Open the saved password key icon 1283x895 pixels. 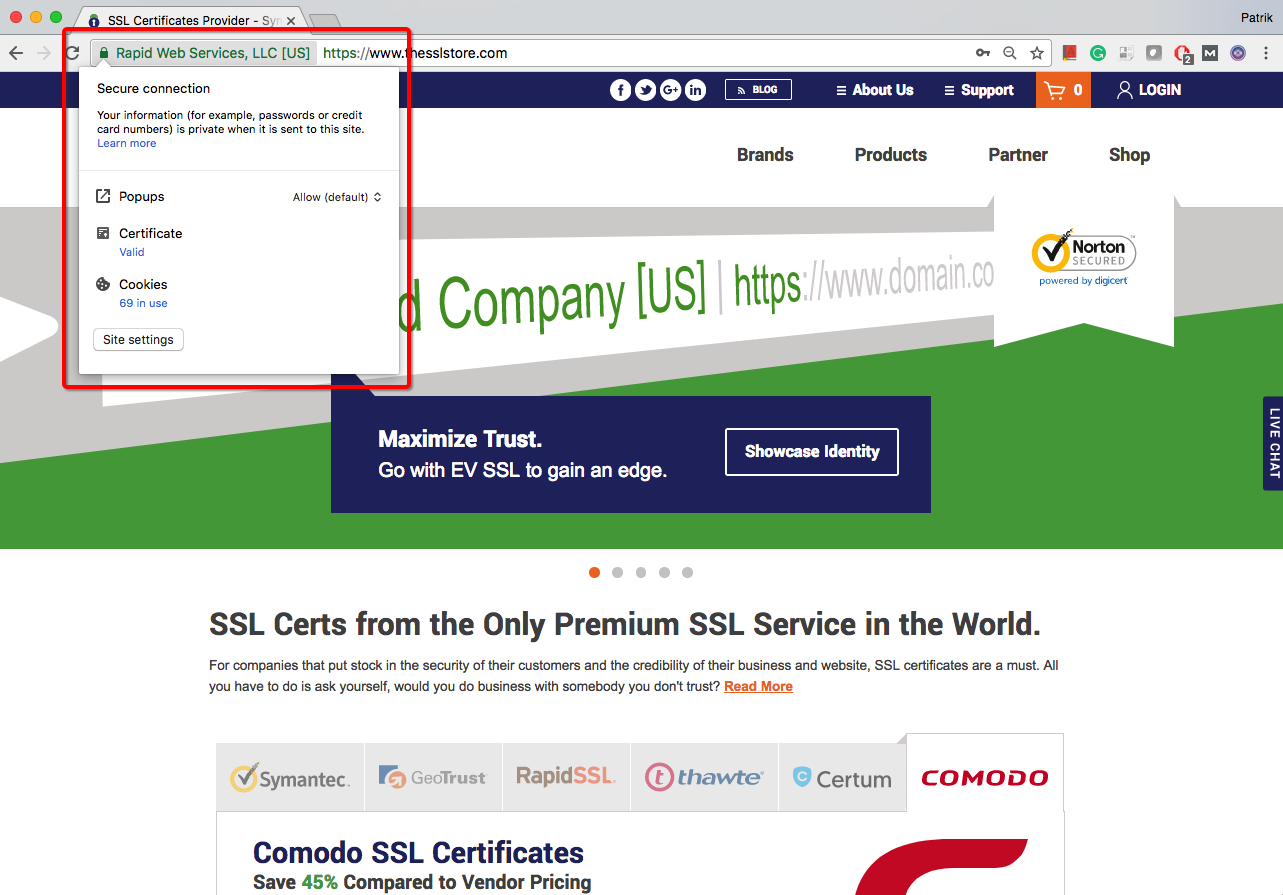[x=983, y=53]
